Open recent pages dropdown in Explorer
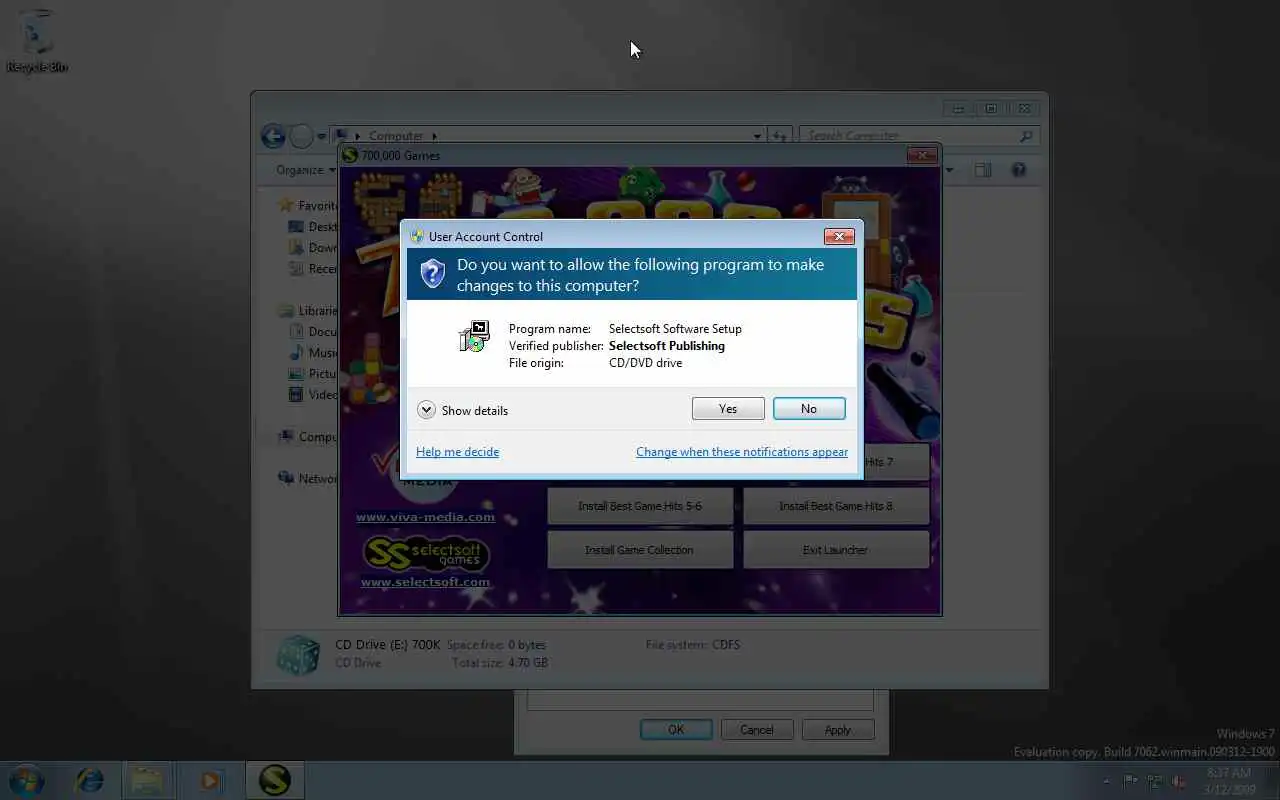This screenshot has width=1280, height=800. coord(322,136)
